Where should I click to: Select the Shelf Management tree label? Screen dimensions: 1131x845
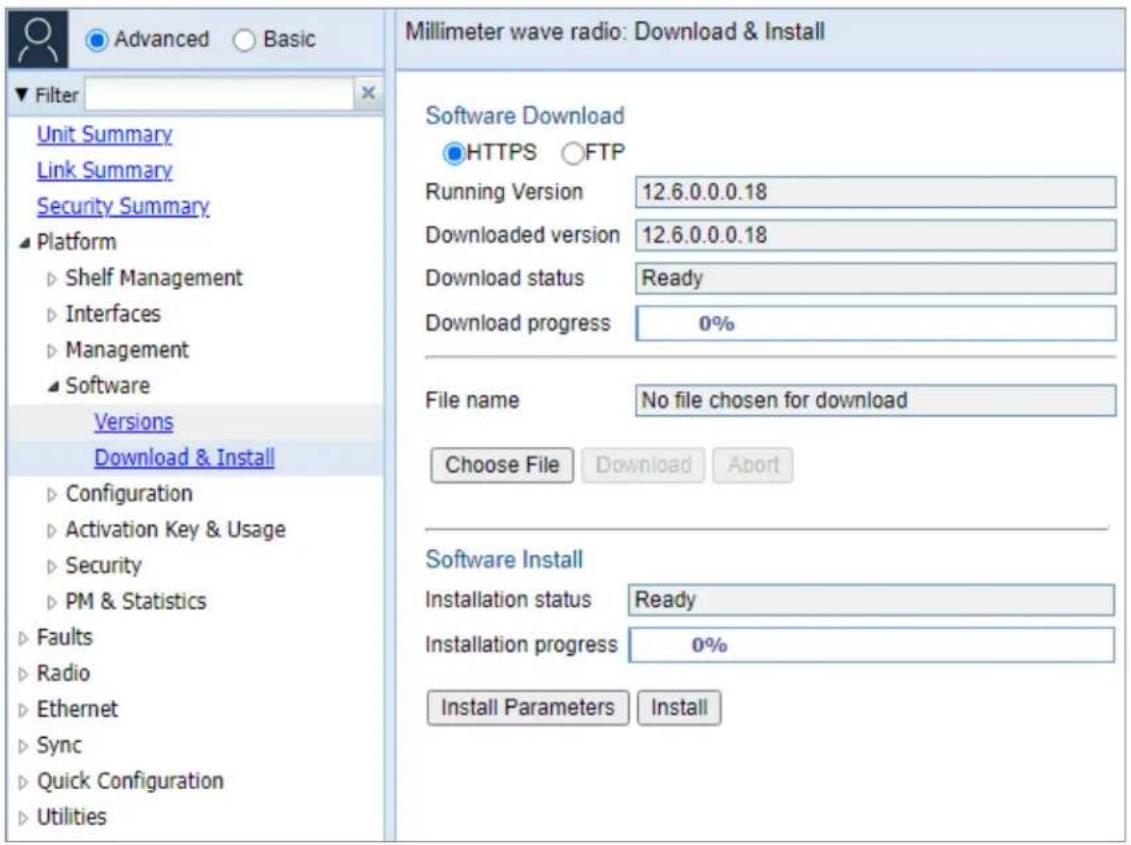[154, 278]
